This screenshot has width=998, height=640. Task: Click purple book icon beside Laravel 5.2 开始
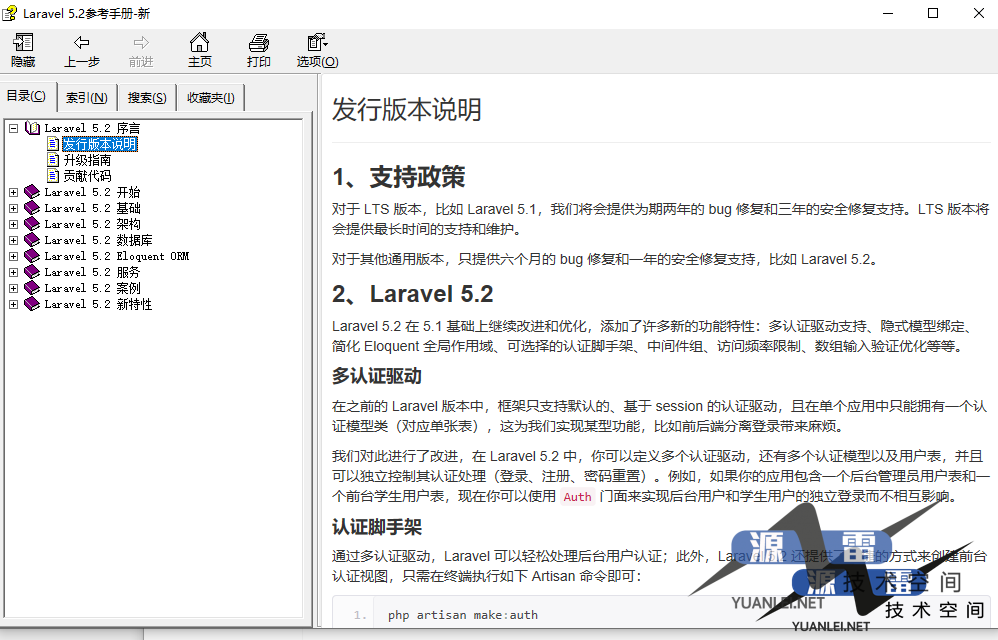tap(32, 192)
